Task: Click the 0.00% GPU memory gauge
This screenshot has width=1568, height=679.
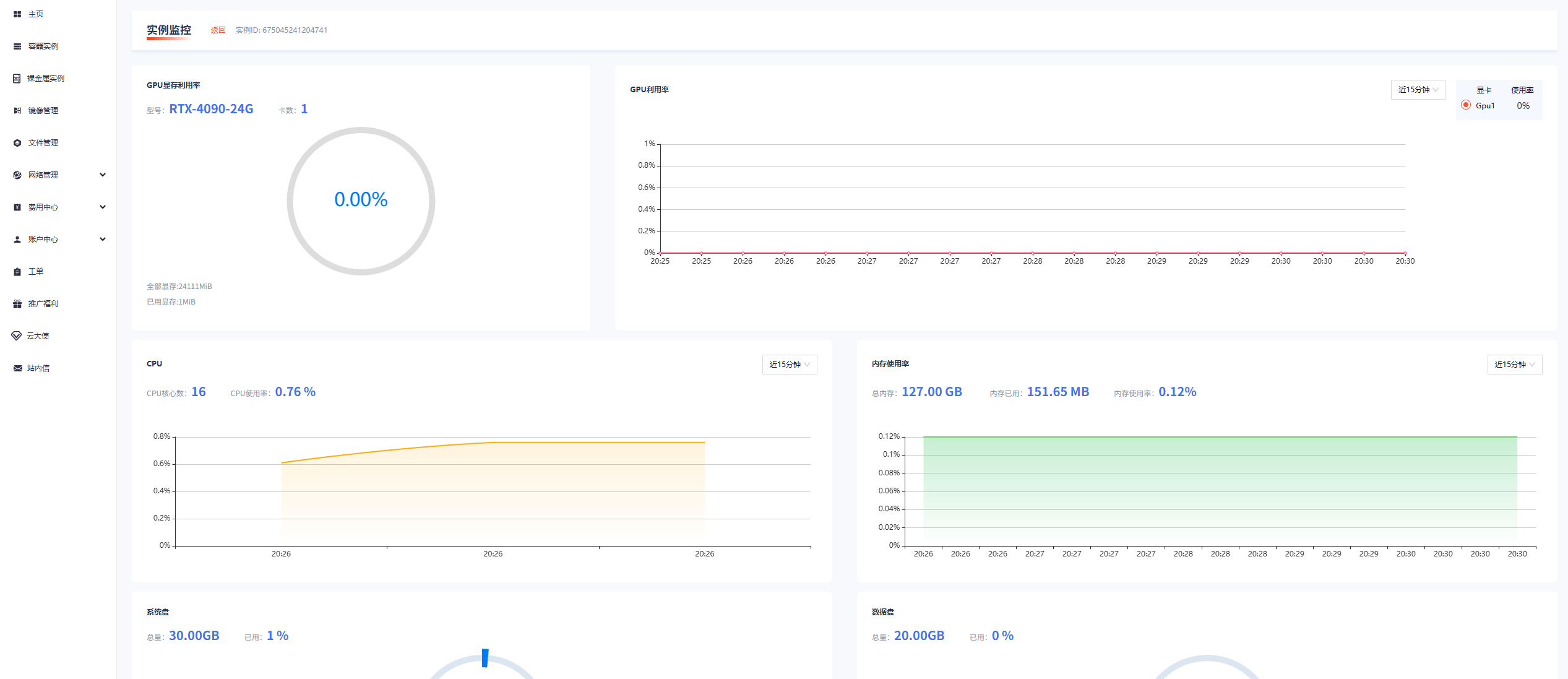Action: (x=361, y=200)
